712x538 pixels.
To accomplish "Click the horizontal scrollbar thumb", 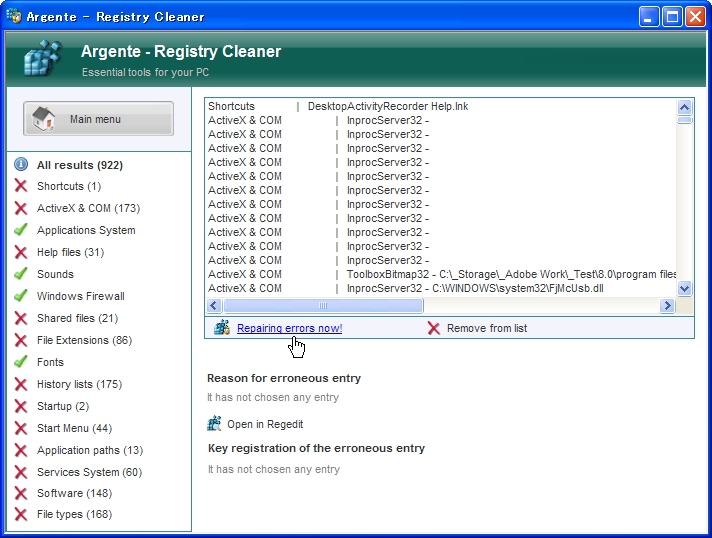I will 323,306.
